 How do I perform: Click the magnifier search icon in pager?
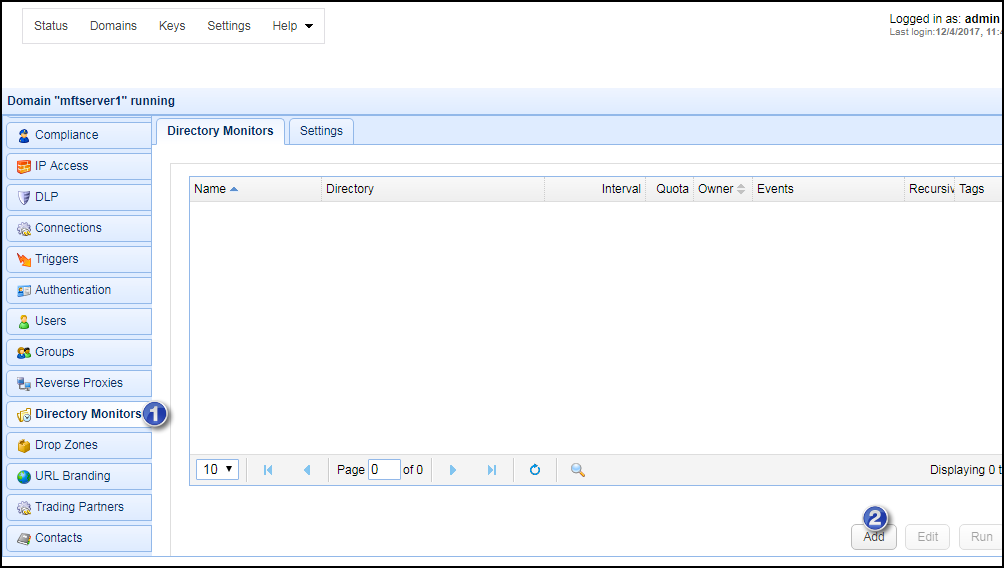(x=577, y=470)
